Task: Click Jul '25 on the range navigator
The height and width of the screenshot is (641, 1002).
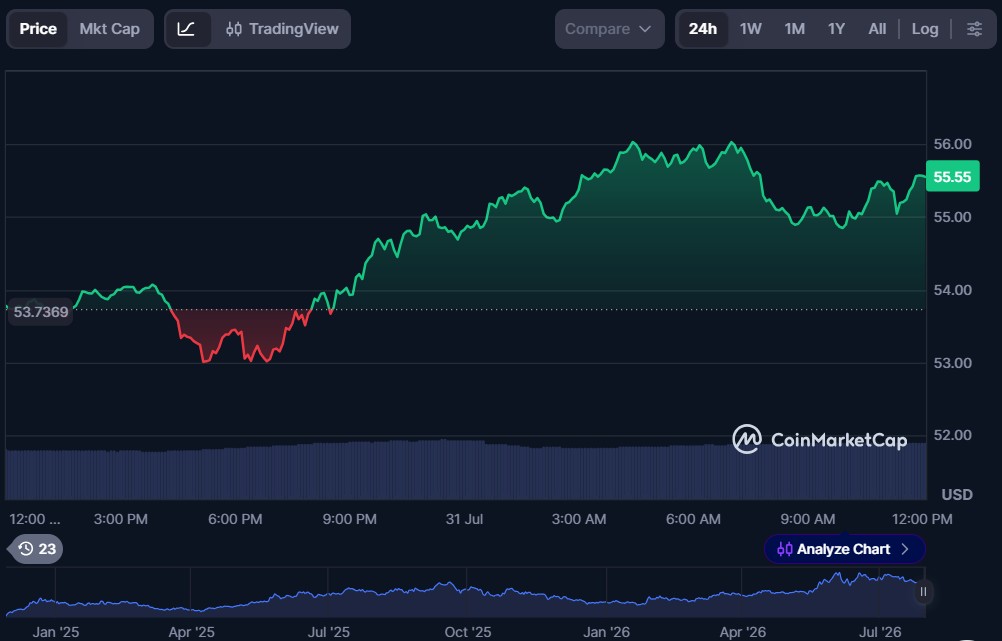Action: [328, 632]
